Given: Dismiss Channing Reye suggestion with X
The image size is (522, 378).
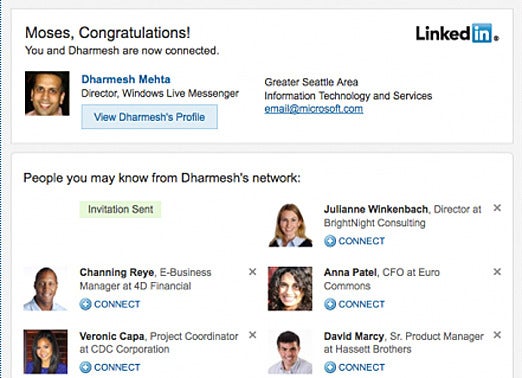Looking at the screenshot, I should (253, 272).
